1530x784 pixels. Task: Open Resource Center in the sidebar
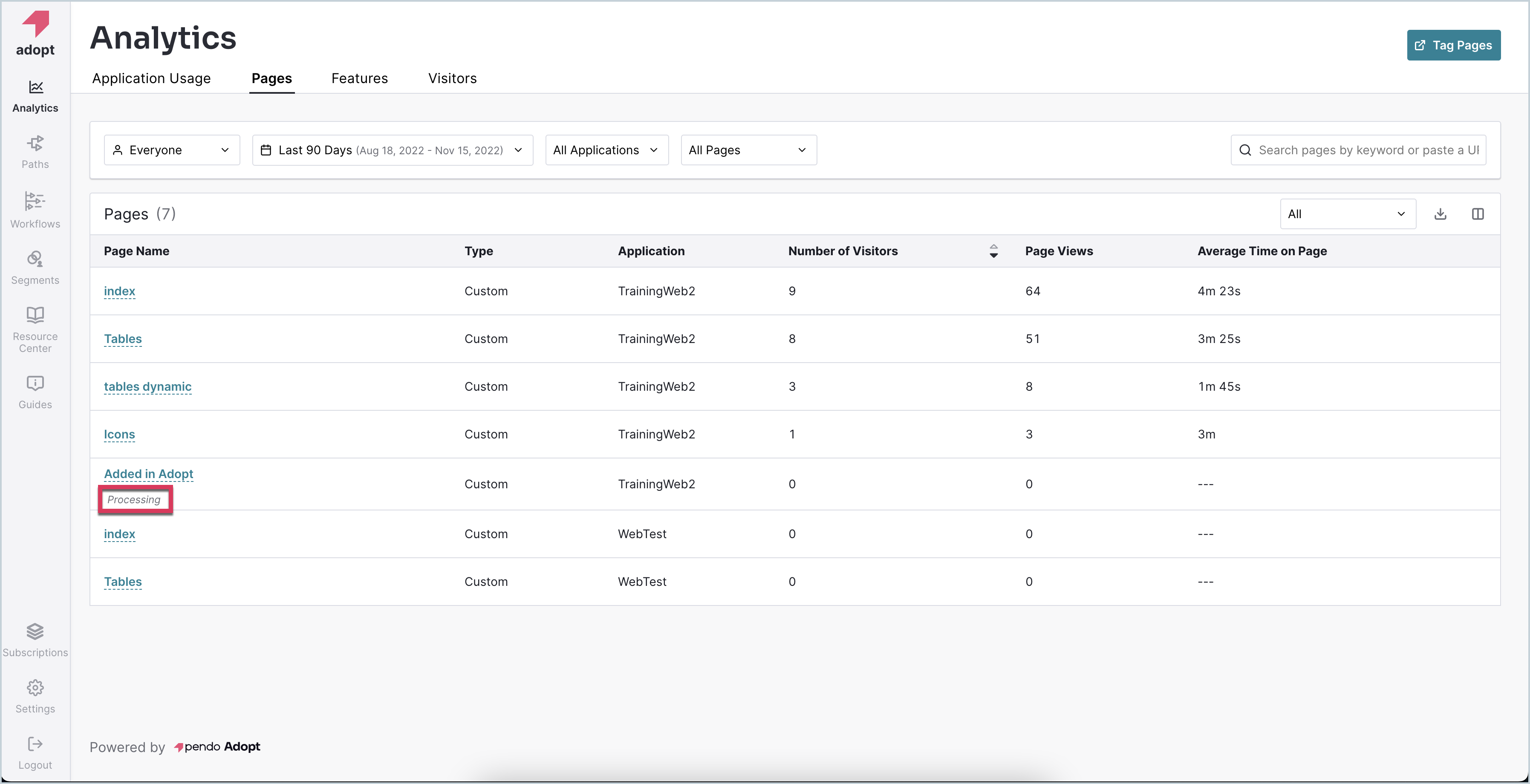coord(35,330)
